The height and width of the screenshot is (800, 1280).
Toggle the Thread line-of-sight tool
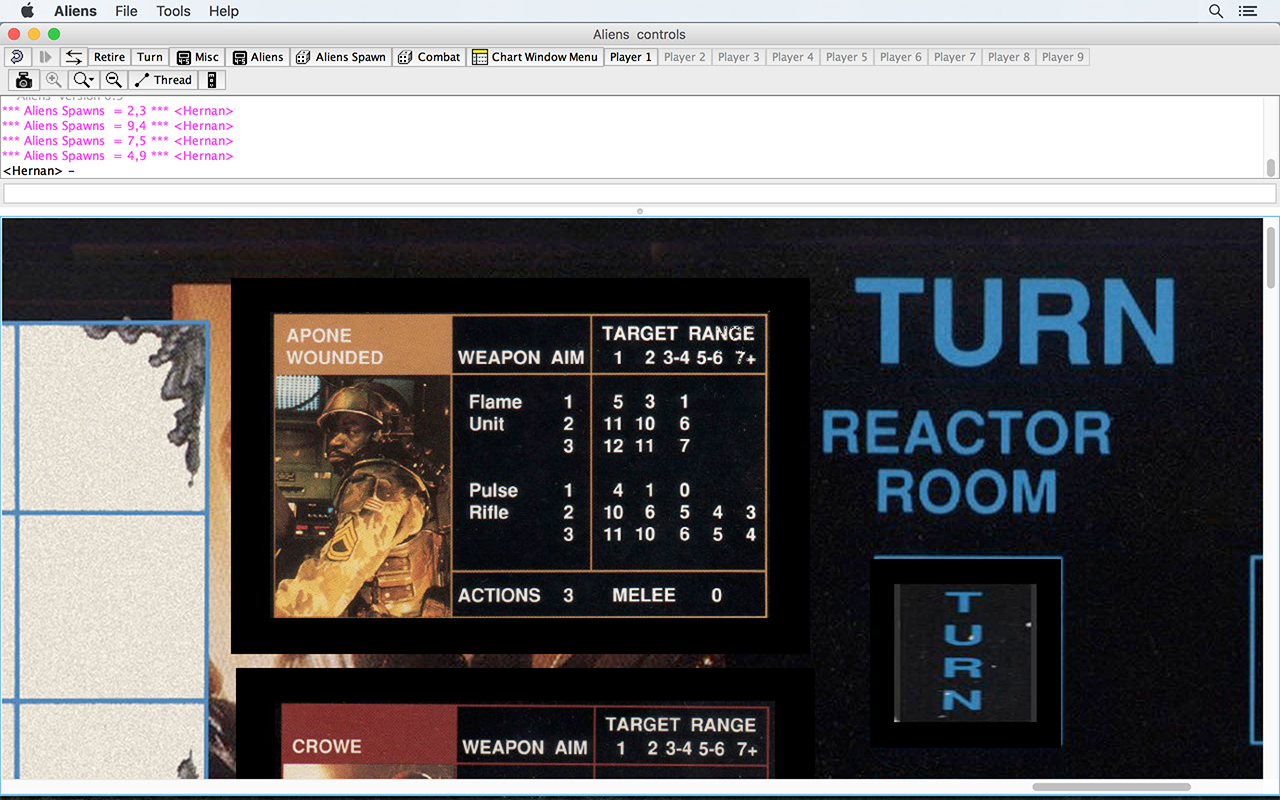tap(162, 80)
